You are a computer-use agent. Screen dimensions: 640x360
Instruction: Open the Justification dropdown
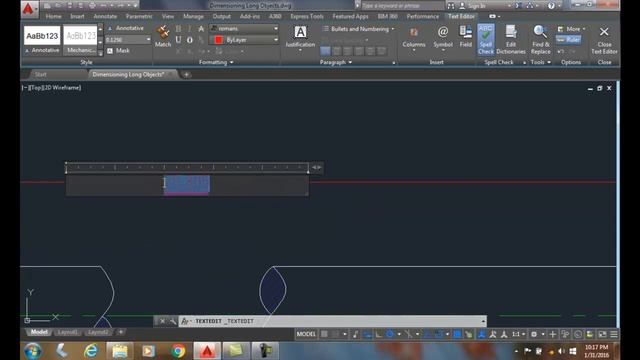coord(300,38)
